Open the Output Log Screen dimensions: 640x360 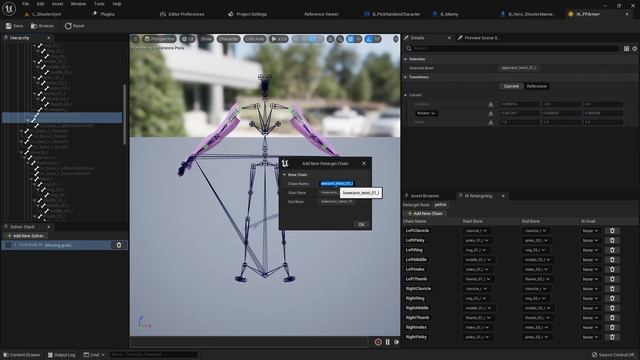[x=61, y=355]
